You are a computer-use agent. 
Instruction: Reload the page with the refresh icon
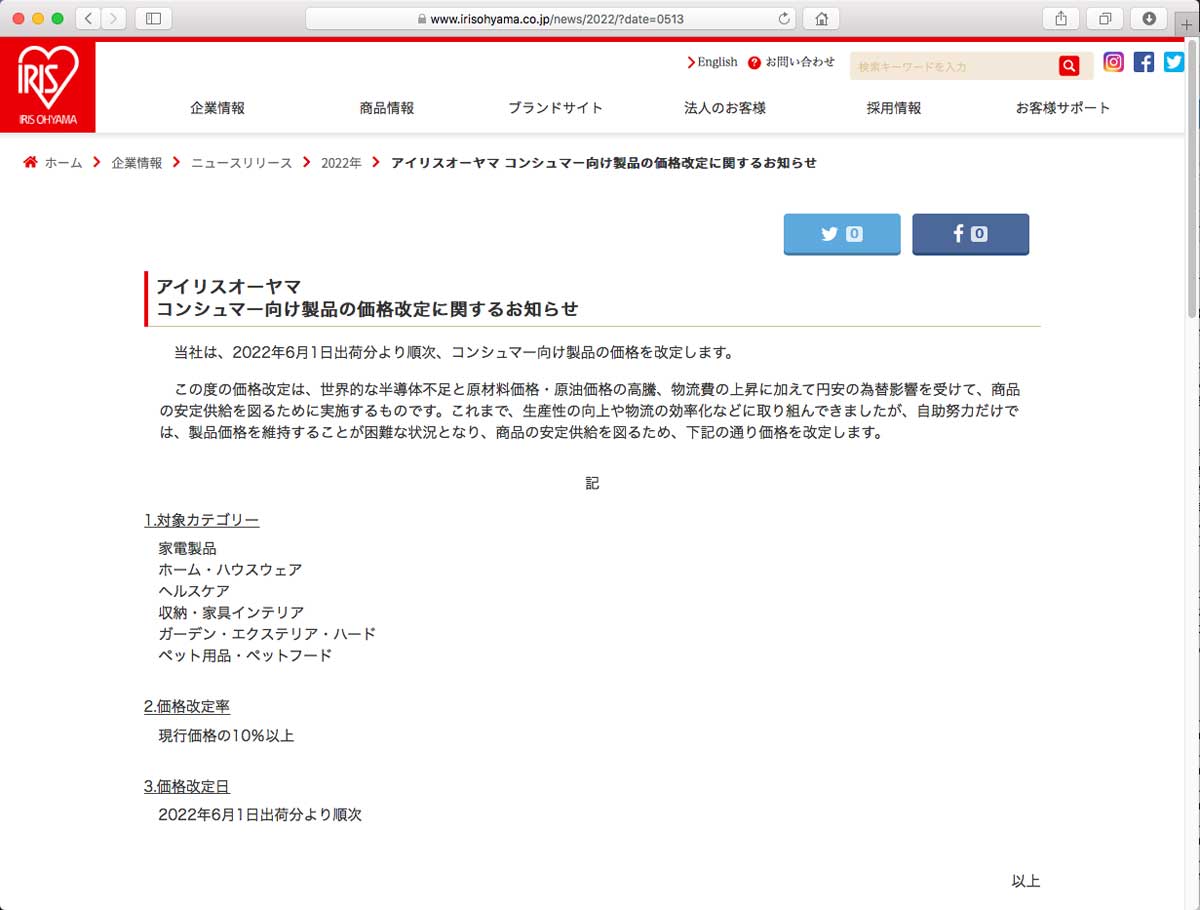[x=784, y=19]
